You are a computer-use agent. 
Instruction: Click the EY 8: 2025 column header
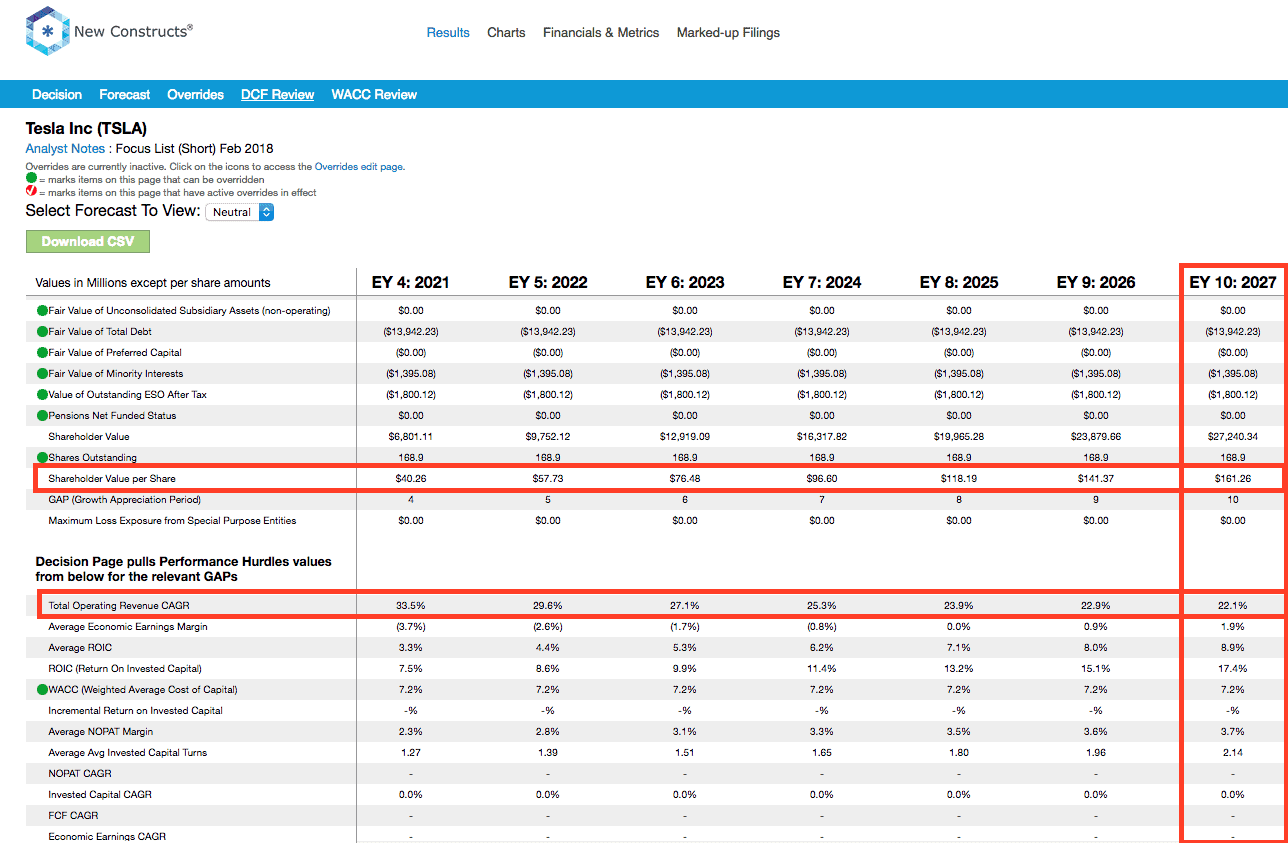(959, 283)
